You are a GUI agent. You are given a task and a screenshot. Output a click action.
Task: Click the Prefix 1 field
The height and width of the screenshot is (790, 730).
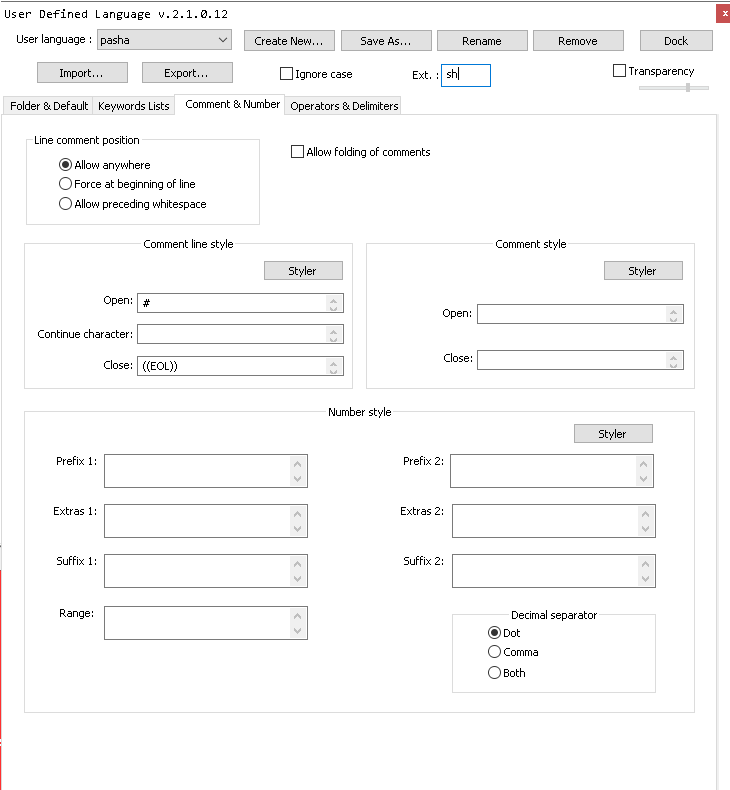click(x=206, y=471)
